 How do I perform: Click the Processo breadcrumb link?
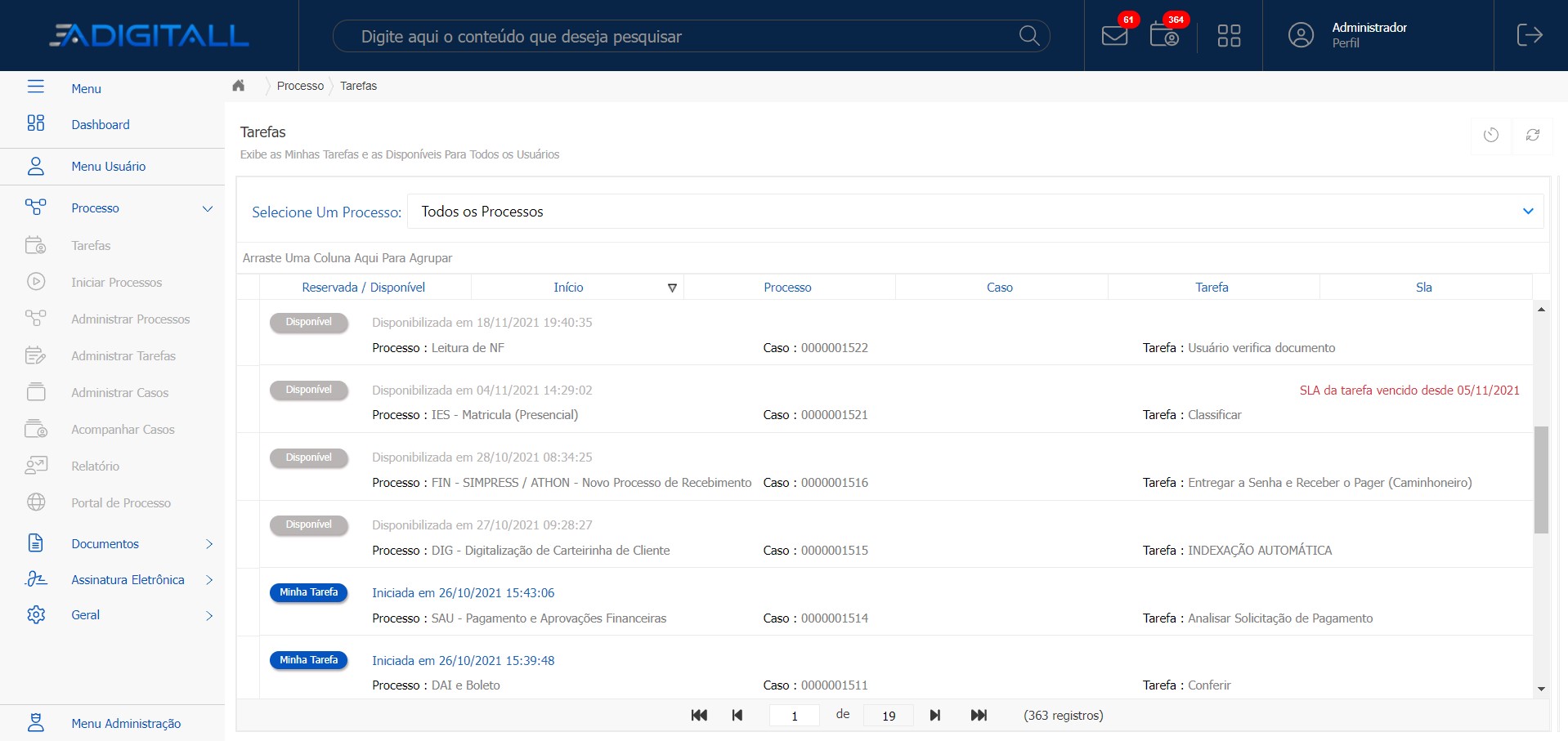[300, 86]
